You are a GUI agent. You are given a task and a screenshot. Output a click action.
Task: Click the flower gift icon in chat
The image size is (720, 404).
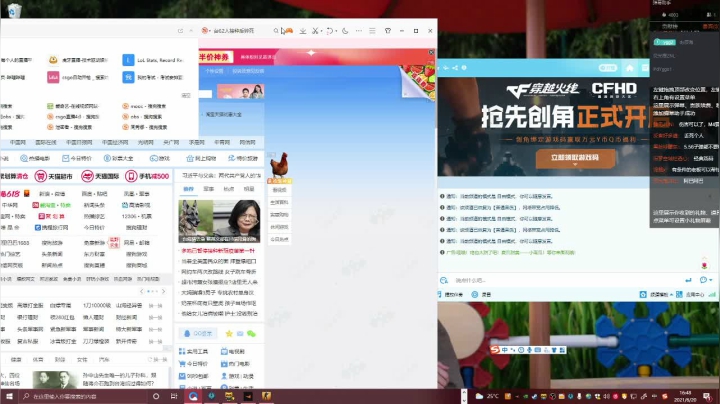704,265
